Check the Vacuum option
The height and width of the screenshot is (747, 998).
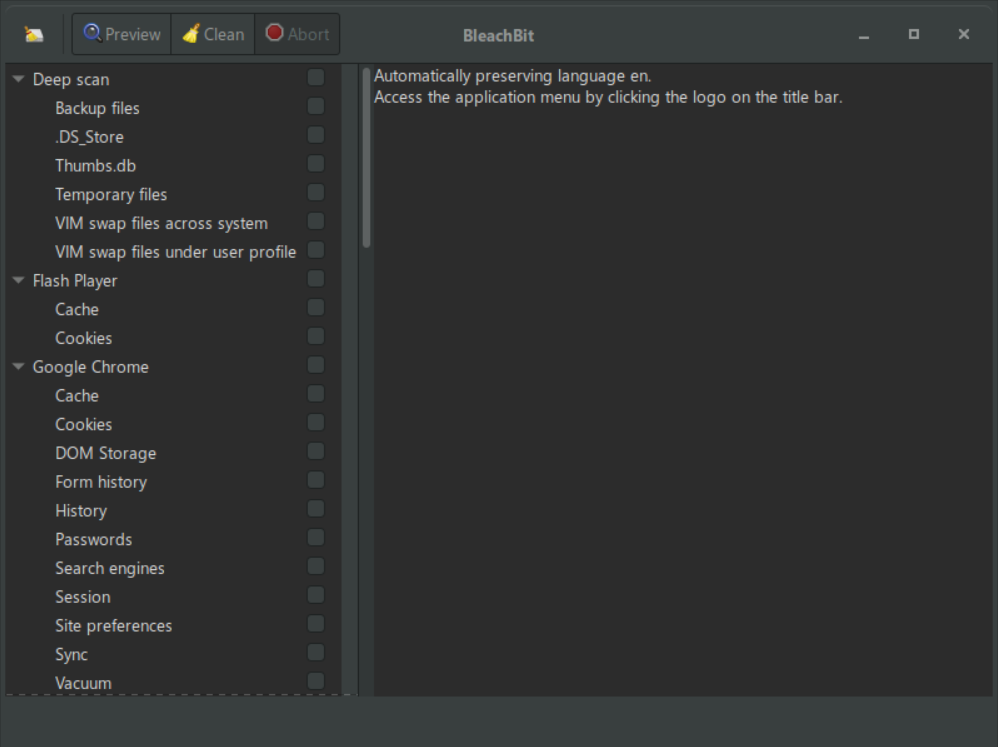316,681
